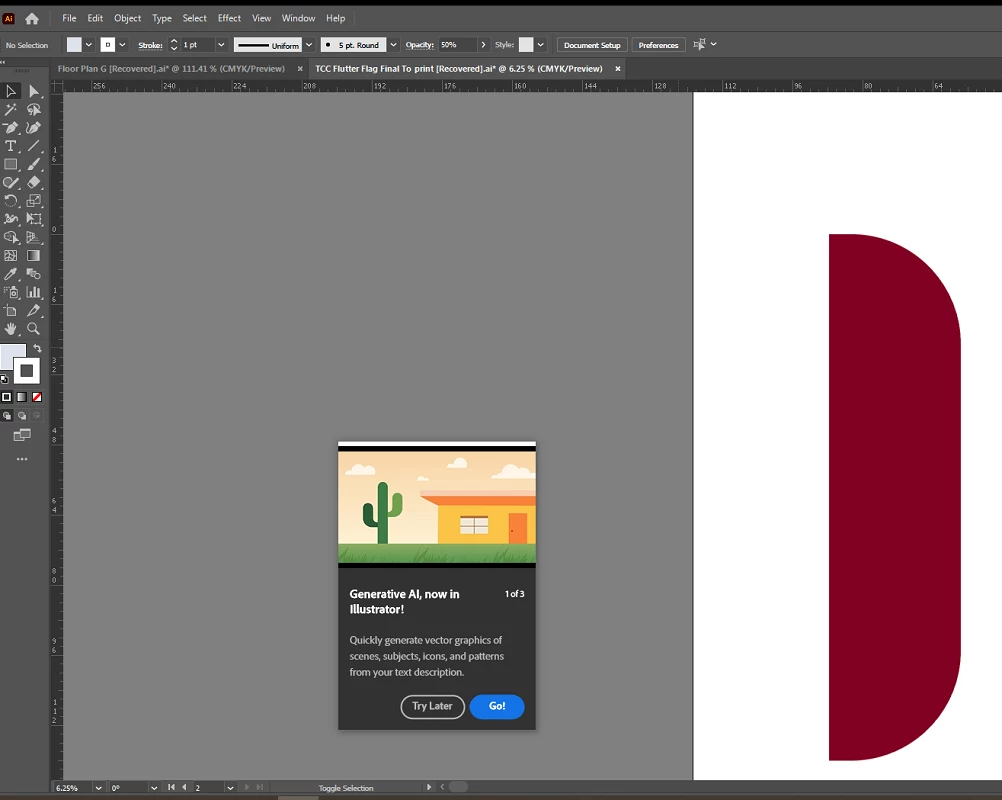Set fill mode to None
Screen dimensions: 1002x800
coord(37,397)
